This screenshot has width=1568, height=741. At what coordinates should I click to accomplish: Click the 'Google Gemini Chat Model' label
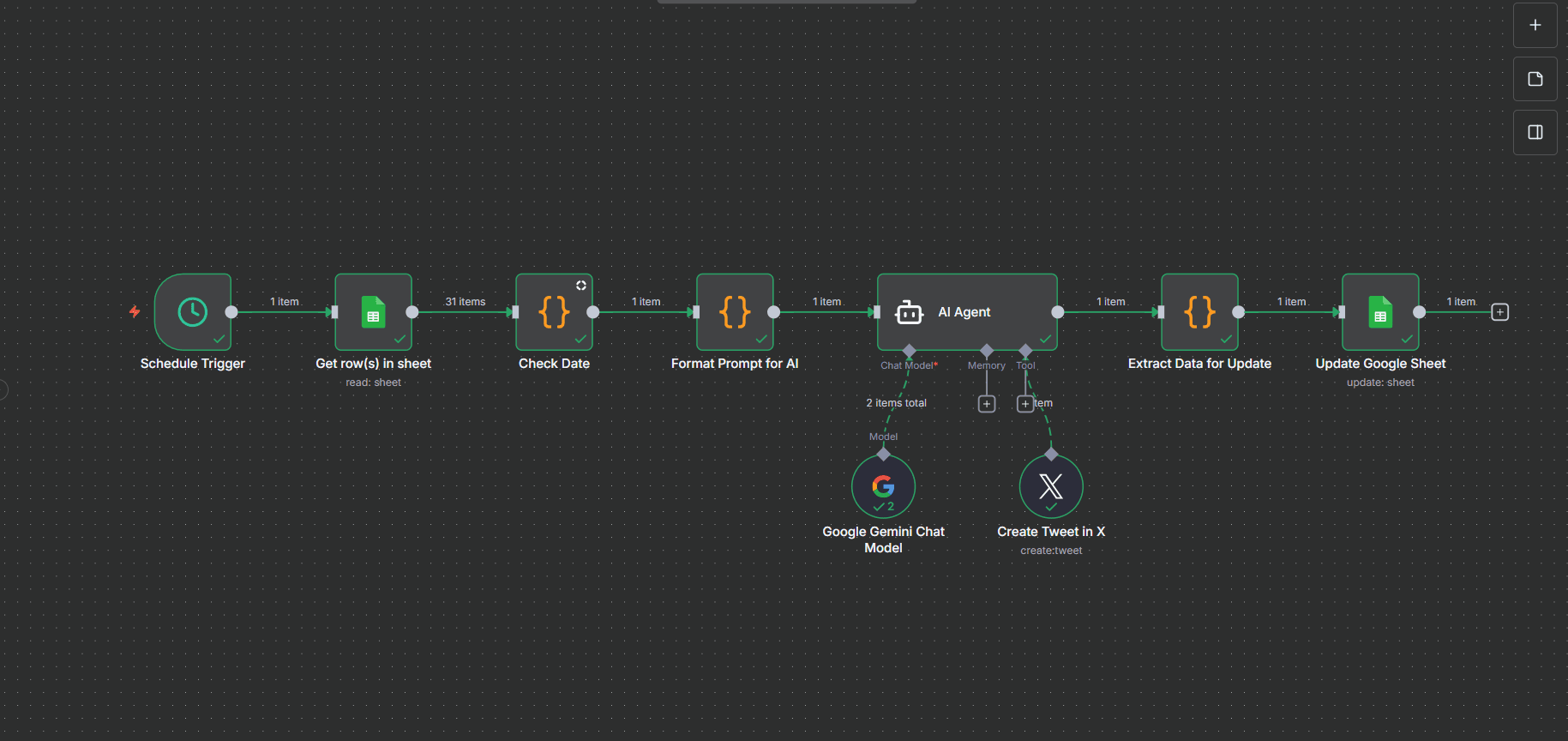(x=883, y=539)
